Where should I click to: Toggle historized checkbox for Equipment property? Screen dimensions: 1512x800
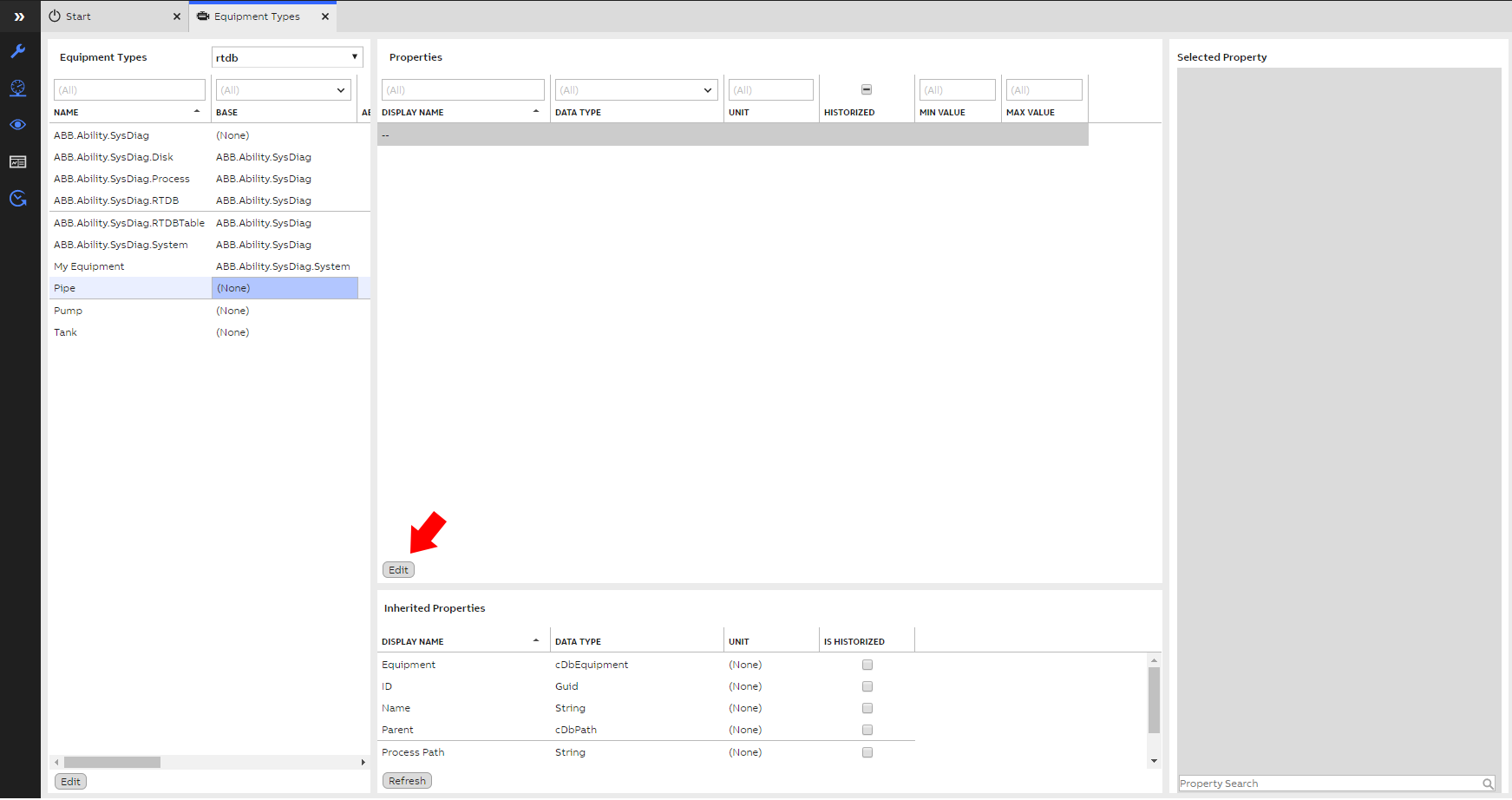point(867,665)
